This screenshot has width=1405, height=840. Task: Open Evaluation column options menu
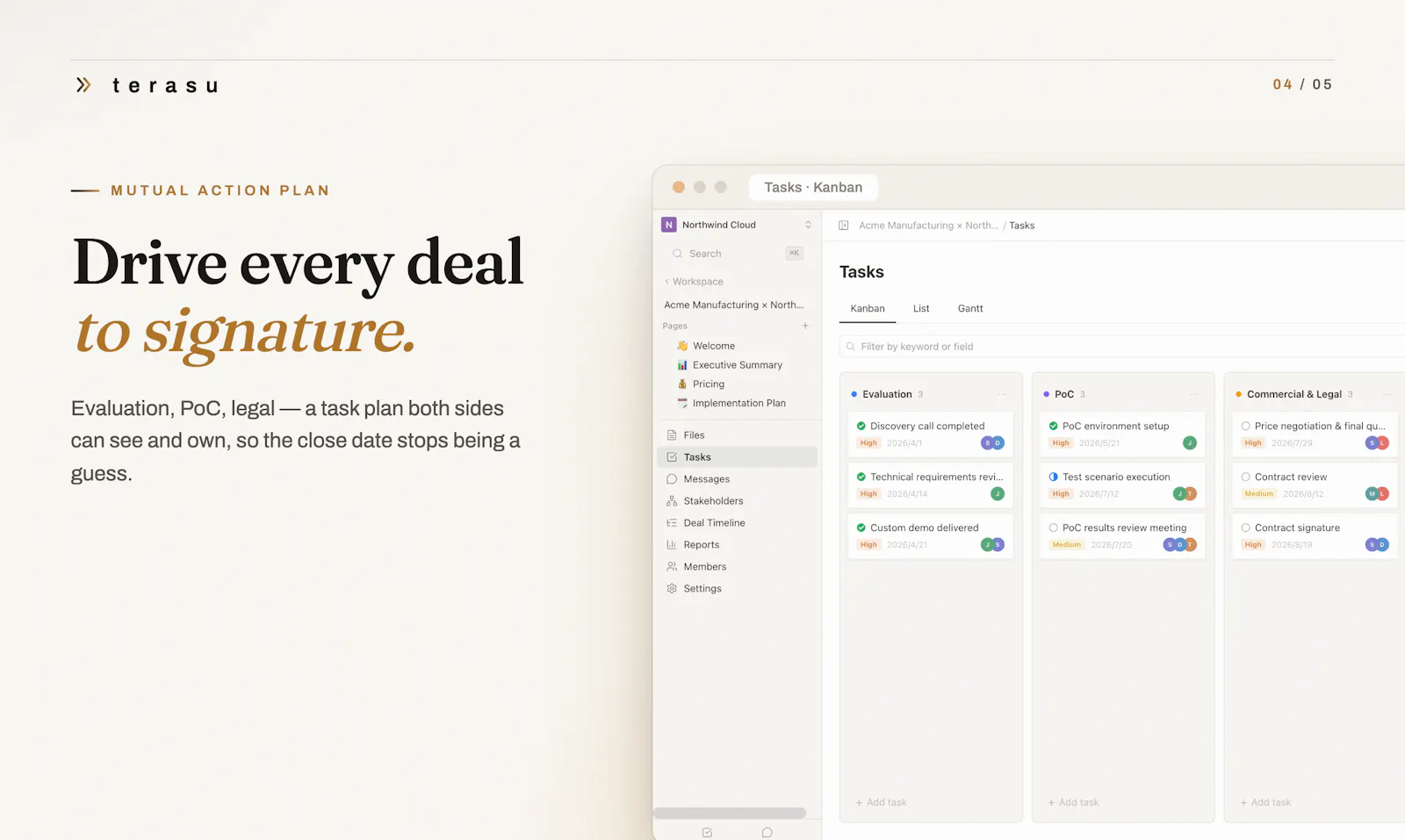(x=1002, y=395)
